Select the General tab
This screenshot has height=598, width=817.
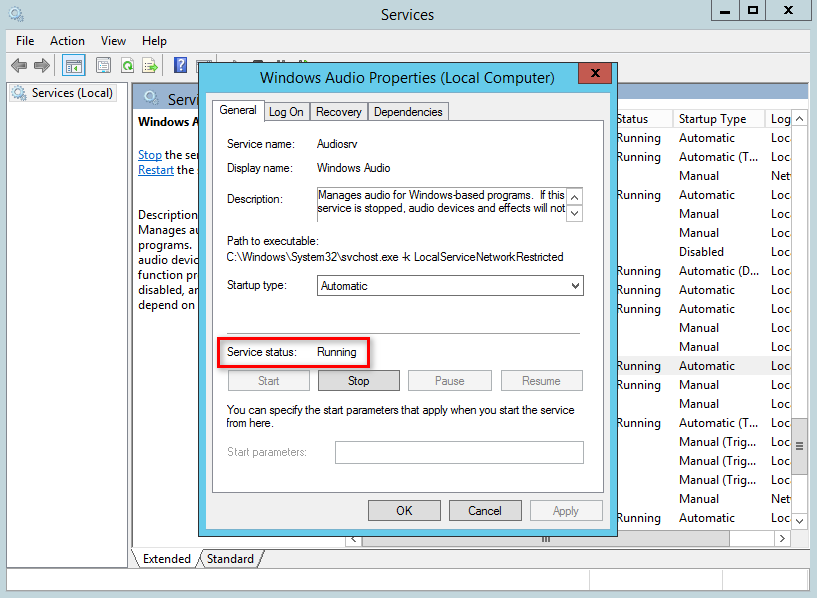[x=238, y=110]
